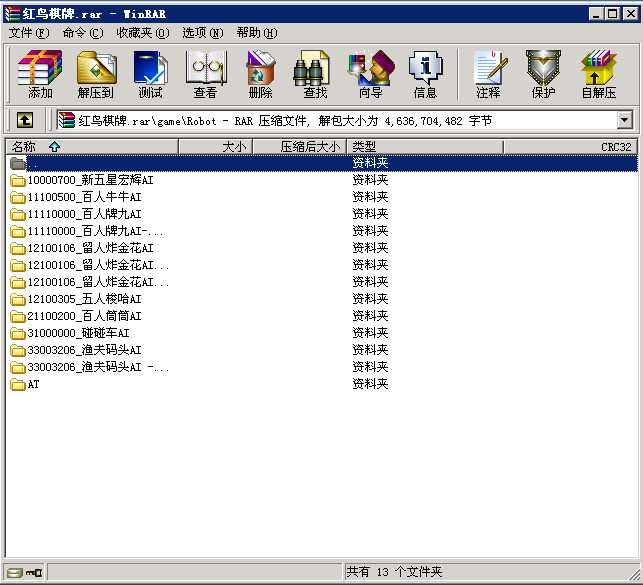Select the AT folder name
Viewport: 643px width, 585px height.
(x=33, y=385)
